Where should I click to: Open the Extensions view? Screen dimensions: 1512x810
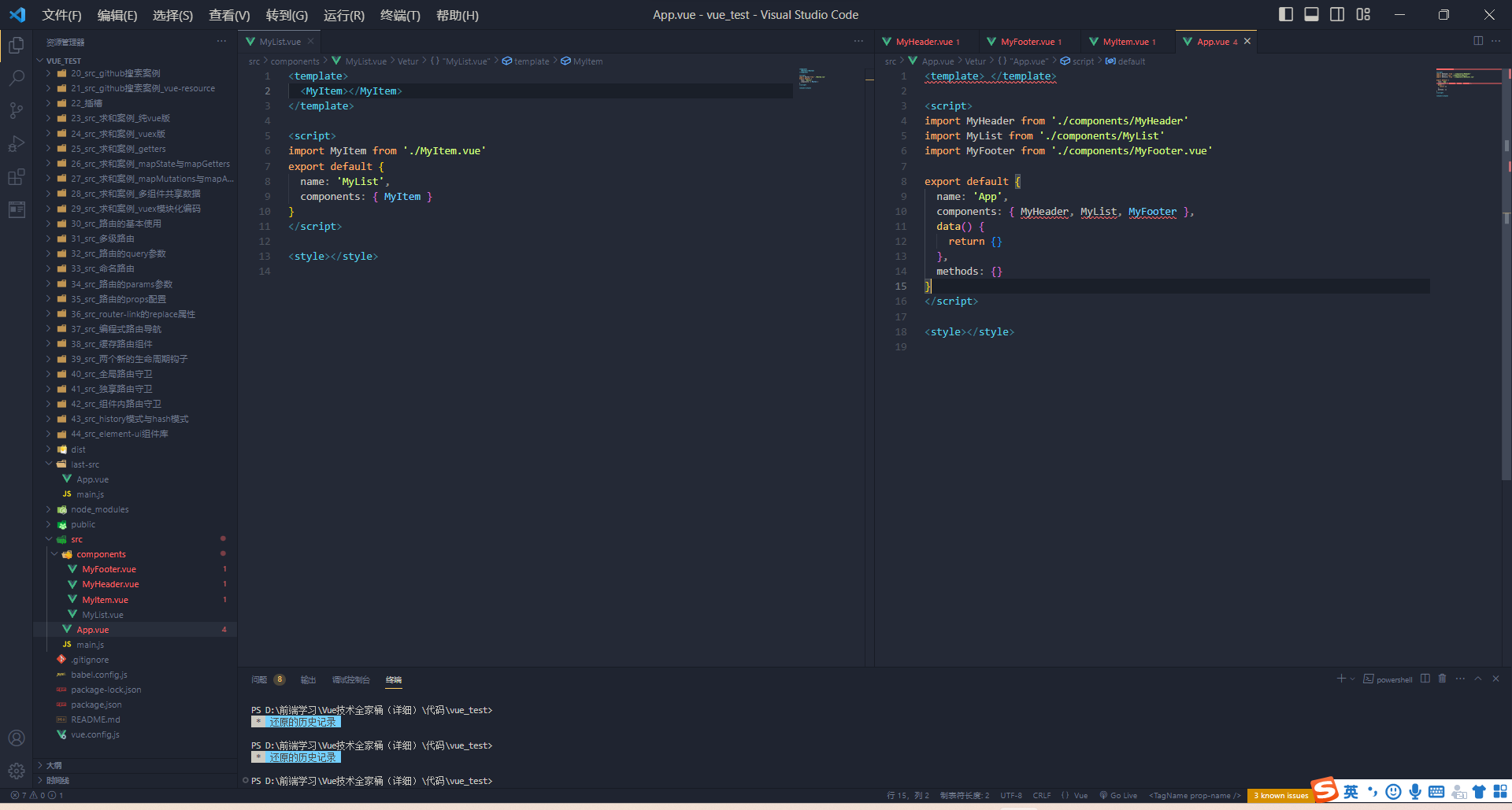17,177
